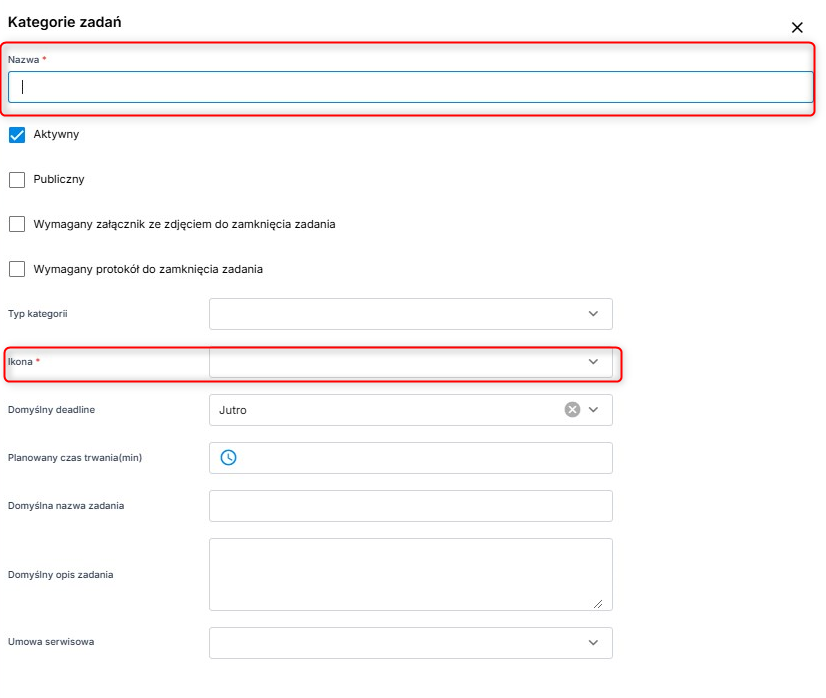Viewport: 826px width, 698px height.
Task: Click the Umowa serwisowa label
Action: click(51, 642)
